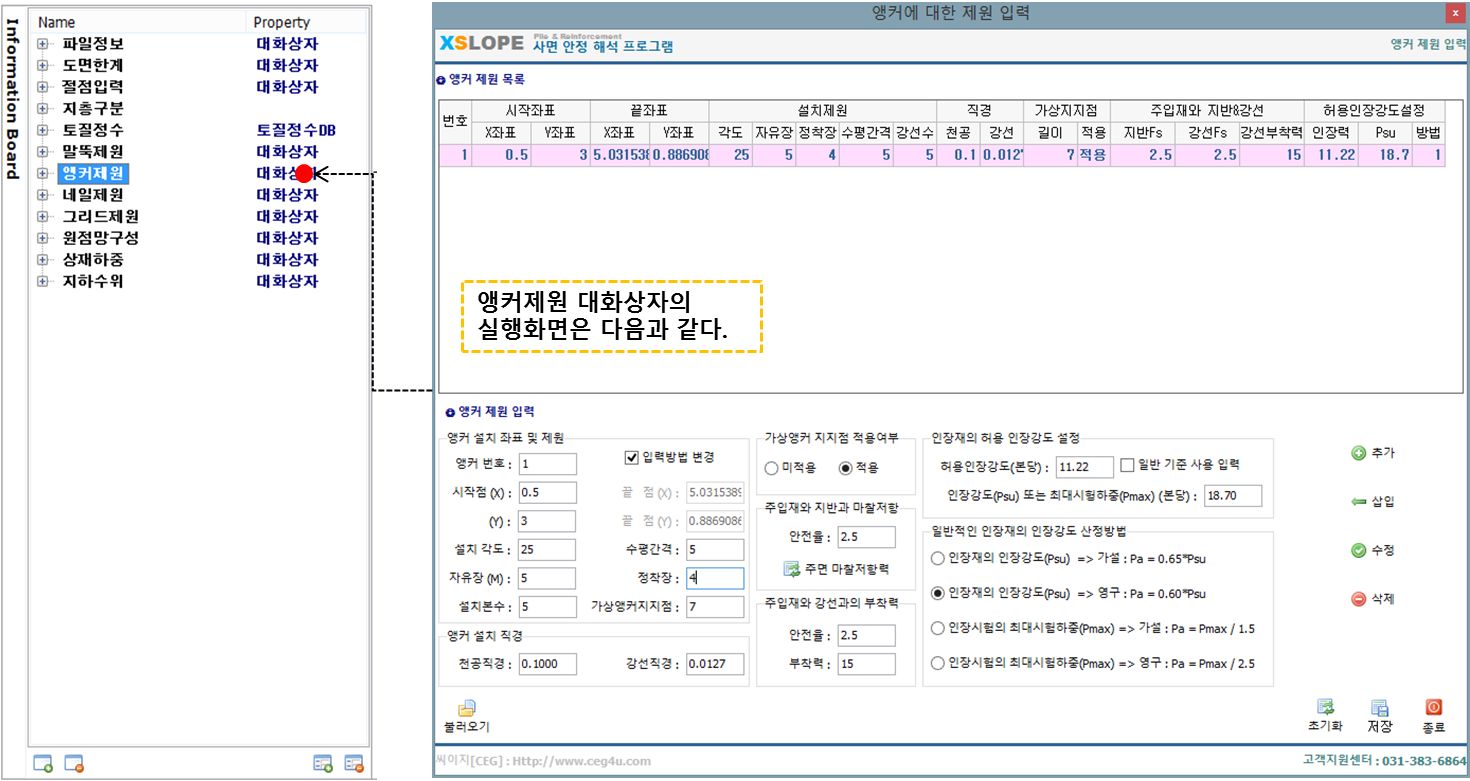Click the 수평간격 input field
This screenshot has height=781, width=1470.
(x=715, y=550)
